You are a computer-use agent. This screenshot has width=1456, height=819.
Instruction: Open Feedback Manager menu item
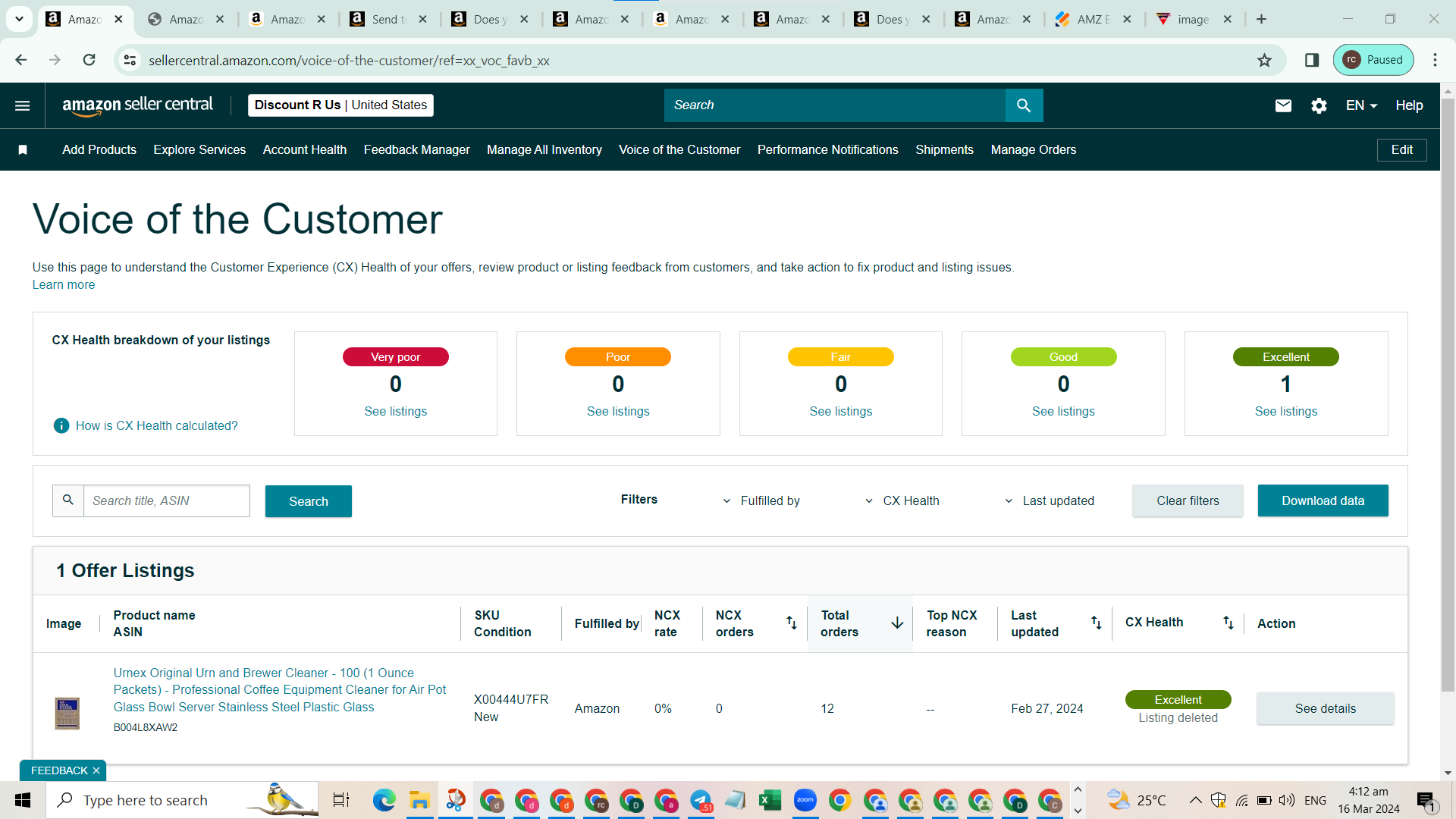point(416,150)
